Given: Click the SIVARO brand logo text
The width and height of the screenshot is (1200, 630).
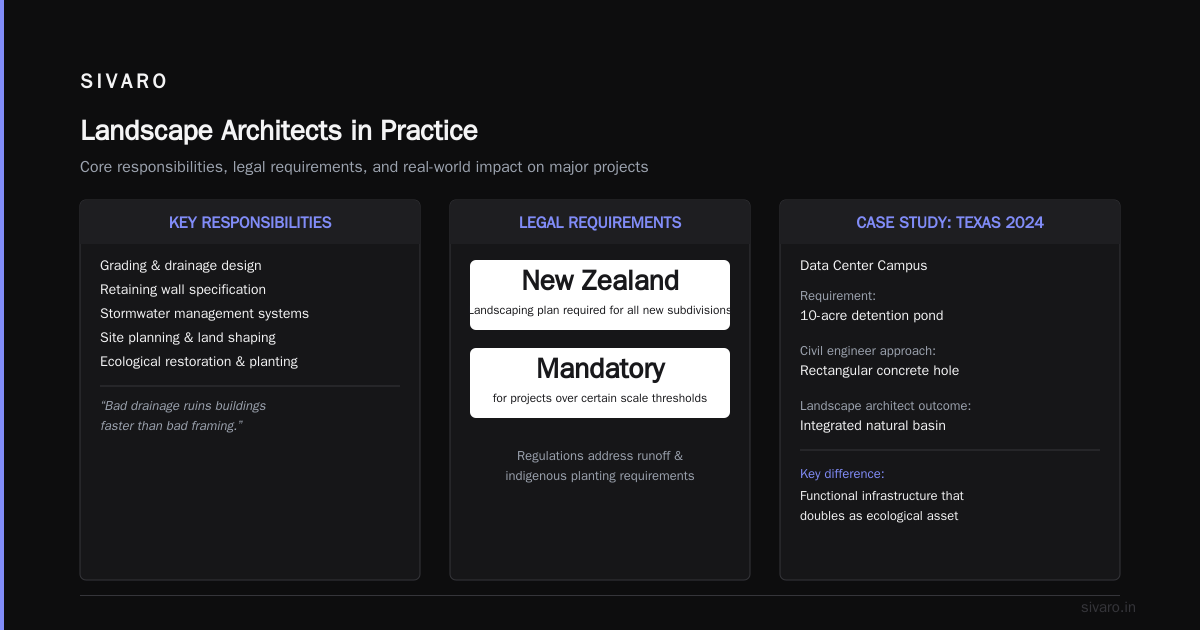Looking at the screenshot, I should point(124,82).
